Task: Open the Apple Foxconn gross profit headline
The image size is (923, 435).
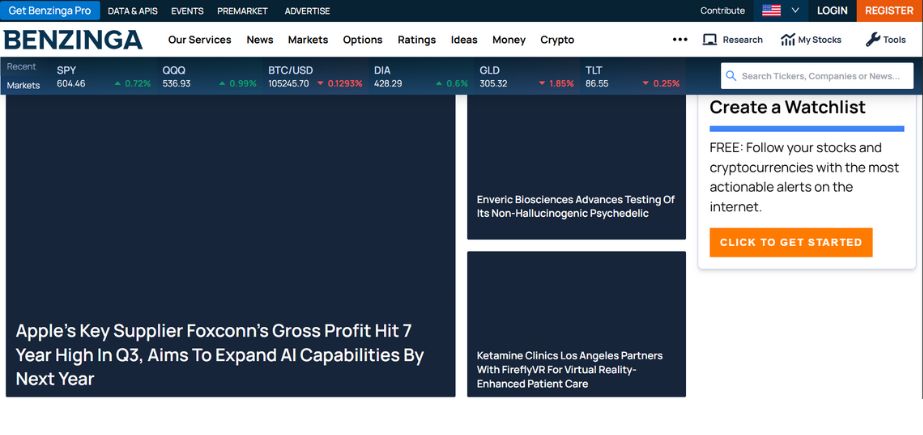Action: [220, 355]
